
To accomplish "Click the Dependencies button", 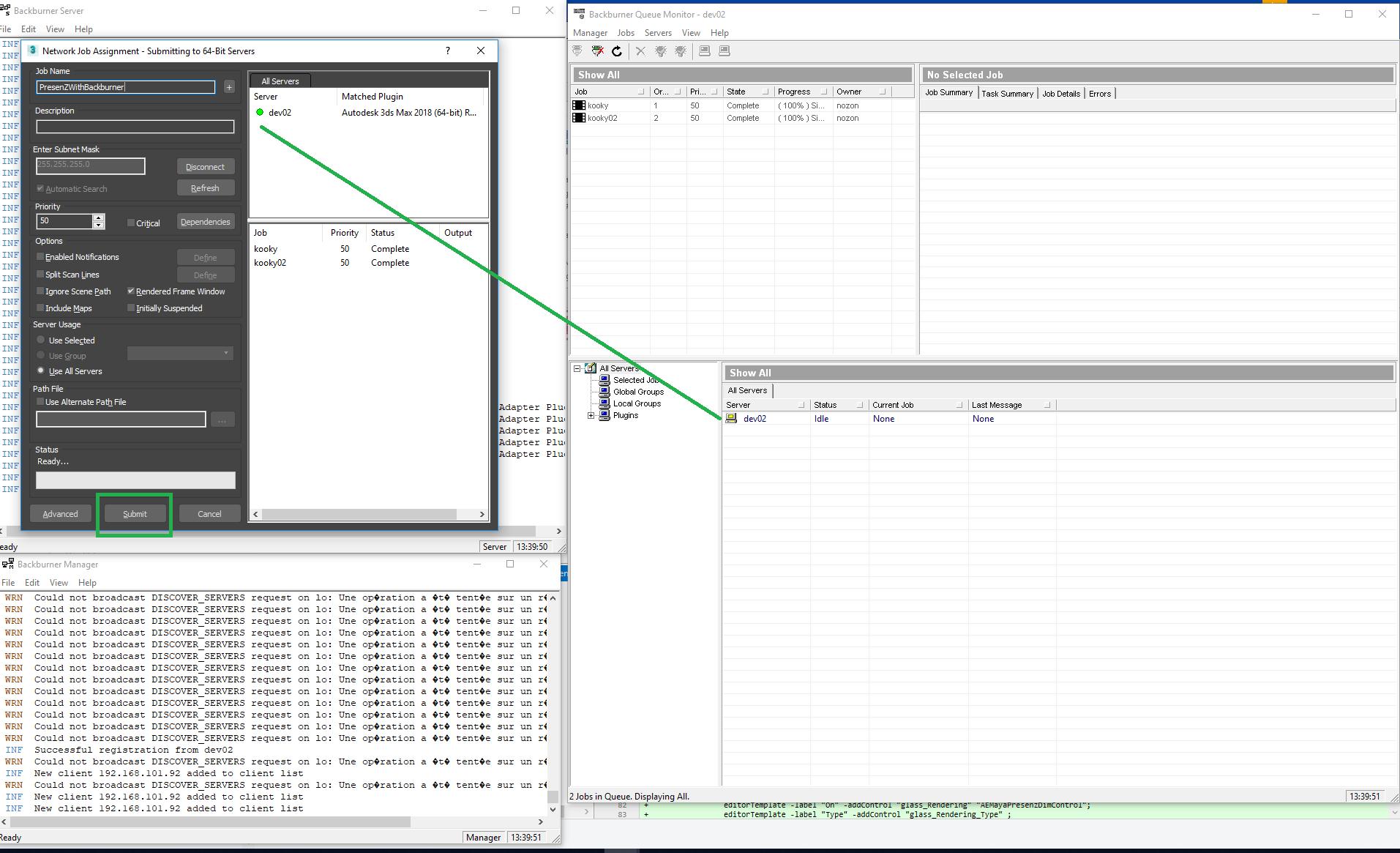I will coord(206,222).
